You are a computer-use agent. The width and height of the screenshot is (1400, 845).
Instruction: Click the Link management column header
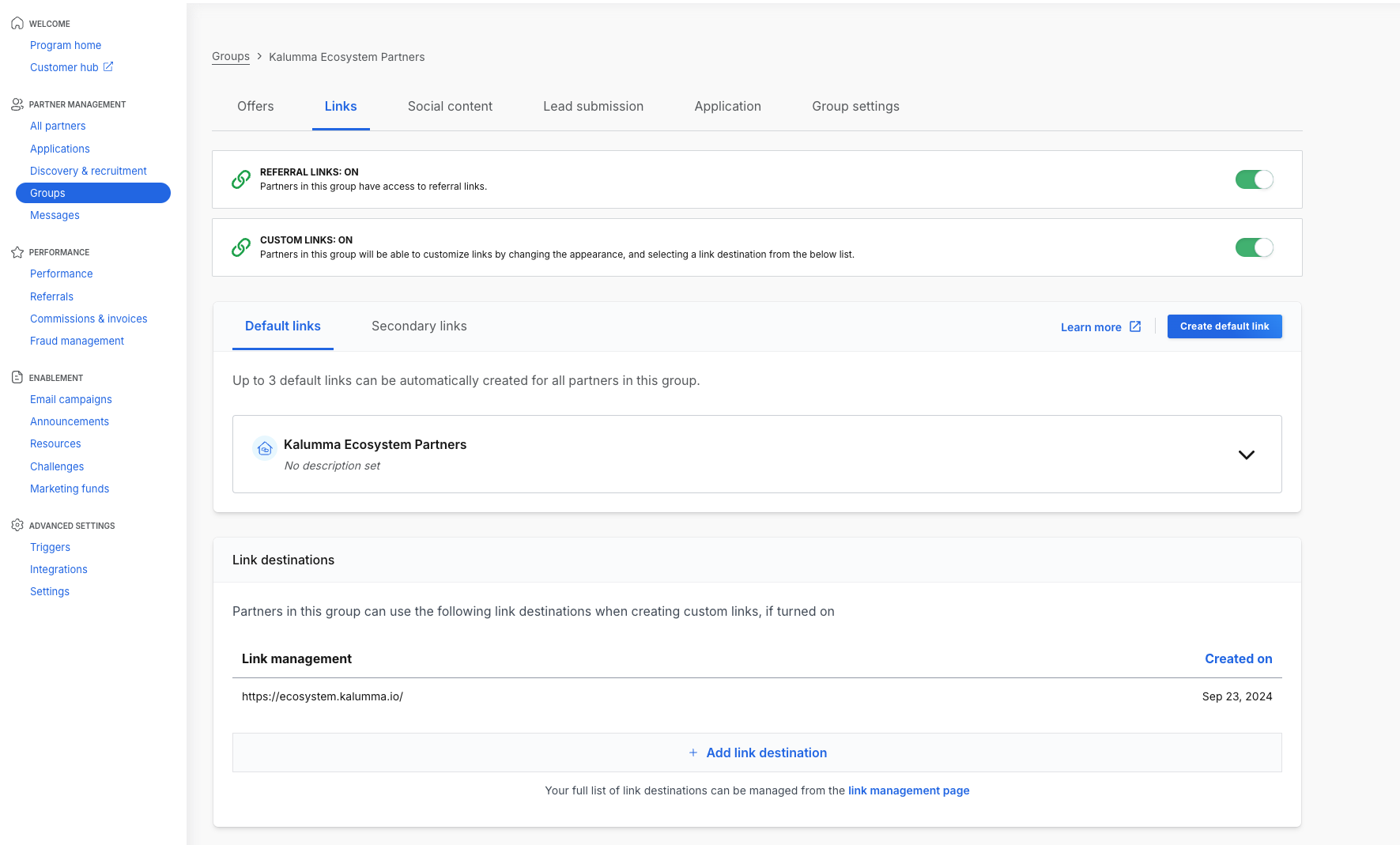click(x=296, y=659)
